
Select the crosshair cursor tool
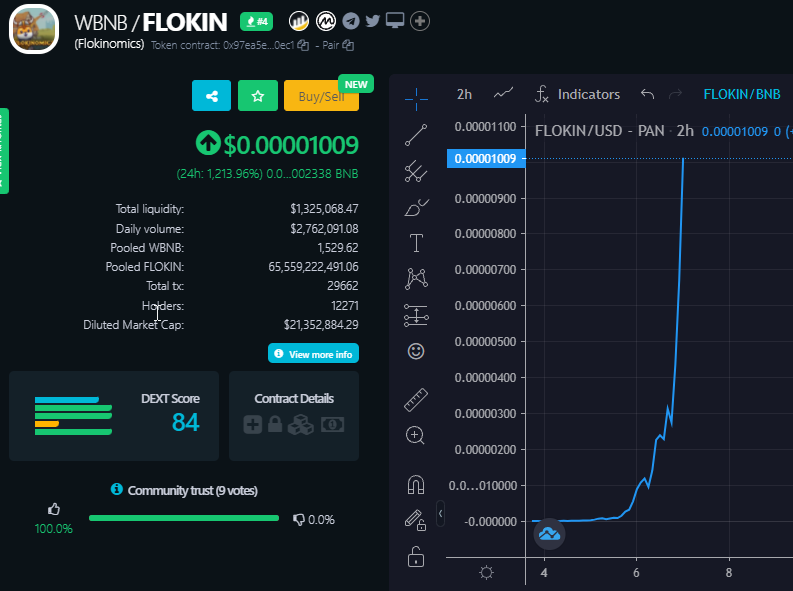coord(416,99)
